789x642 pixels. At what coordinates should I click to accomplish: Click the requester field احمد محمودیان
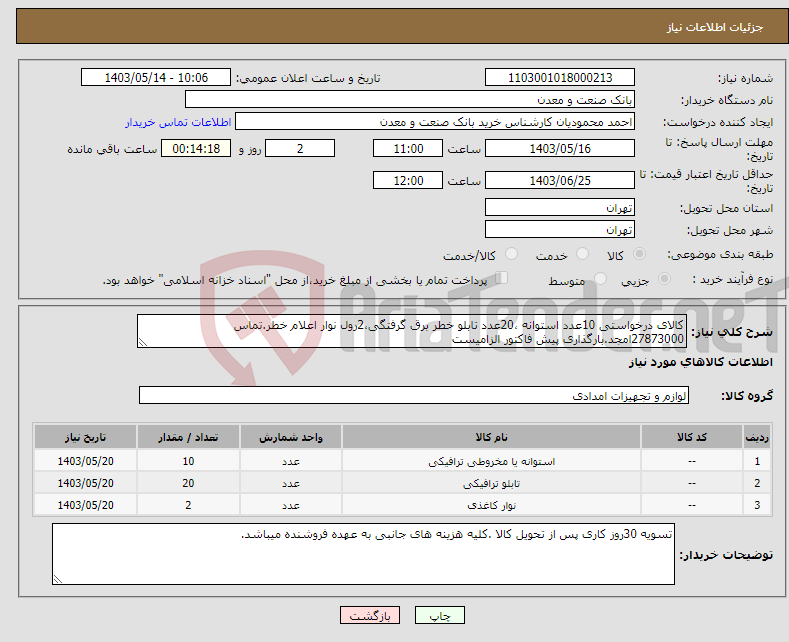click(435, 122)
